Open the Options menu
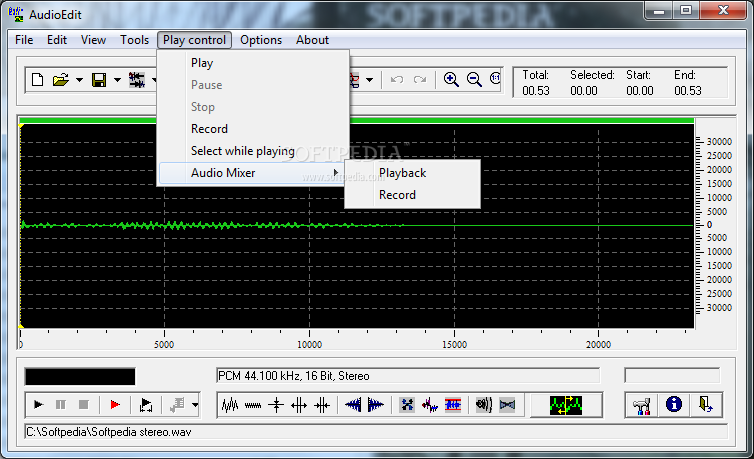Image resolution: width=754 pixels, height=459 pixels. (261, 40)
